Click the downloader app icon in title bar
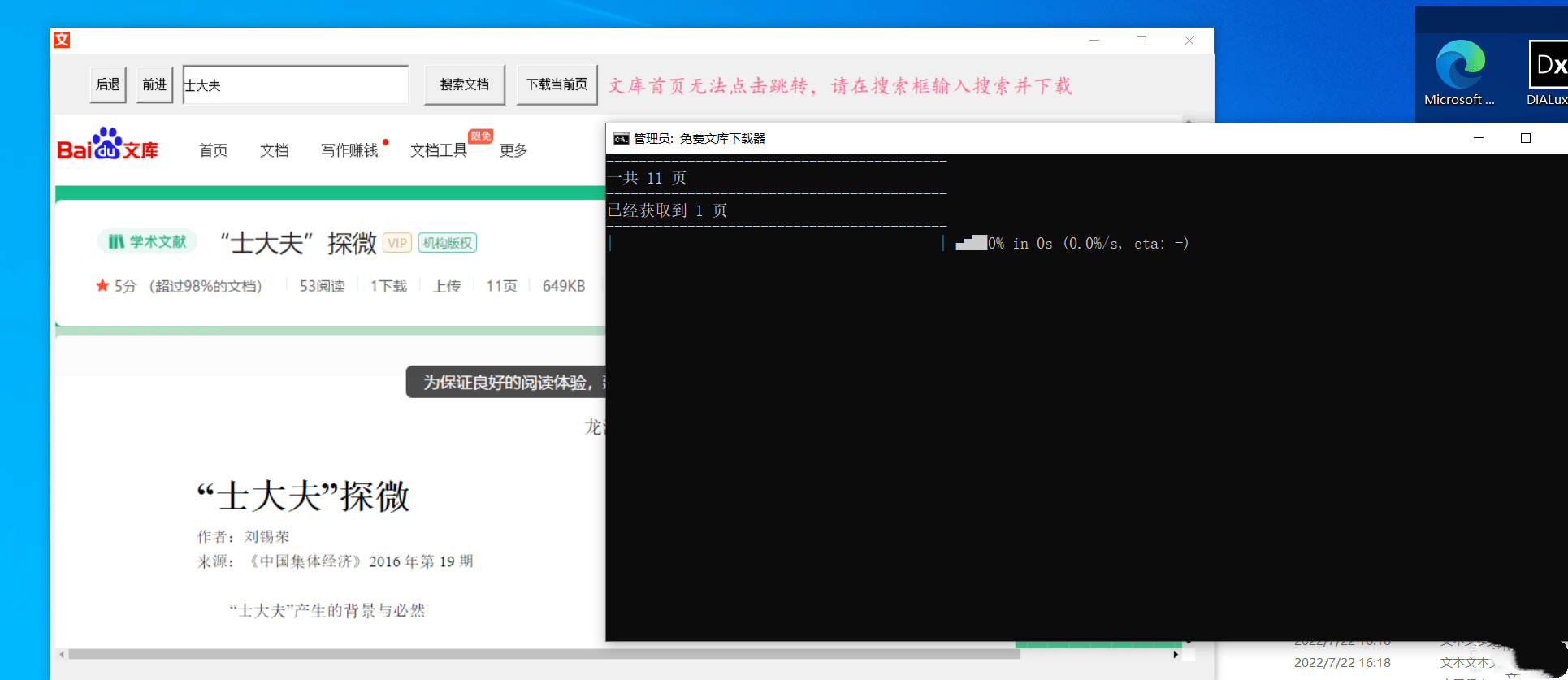The image size is (1568, 680). (62, 40)
